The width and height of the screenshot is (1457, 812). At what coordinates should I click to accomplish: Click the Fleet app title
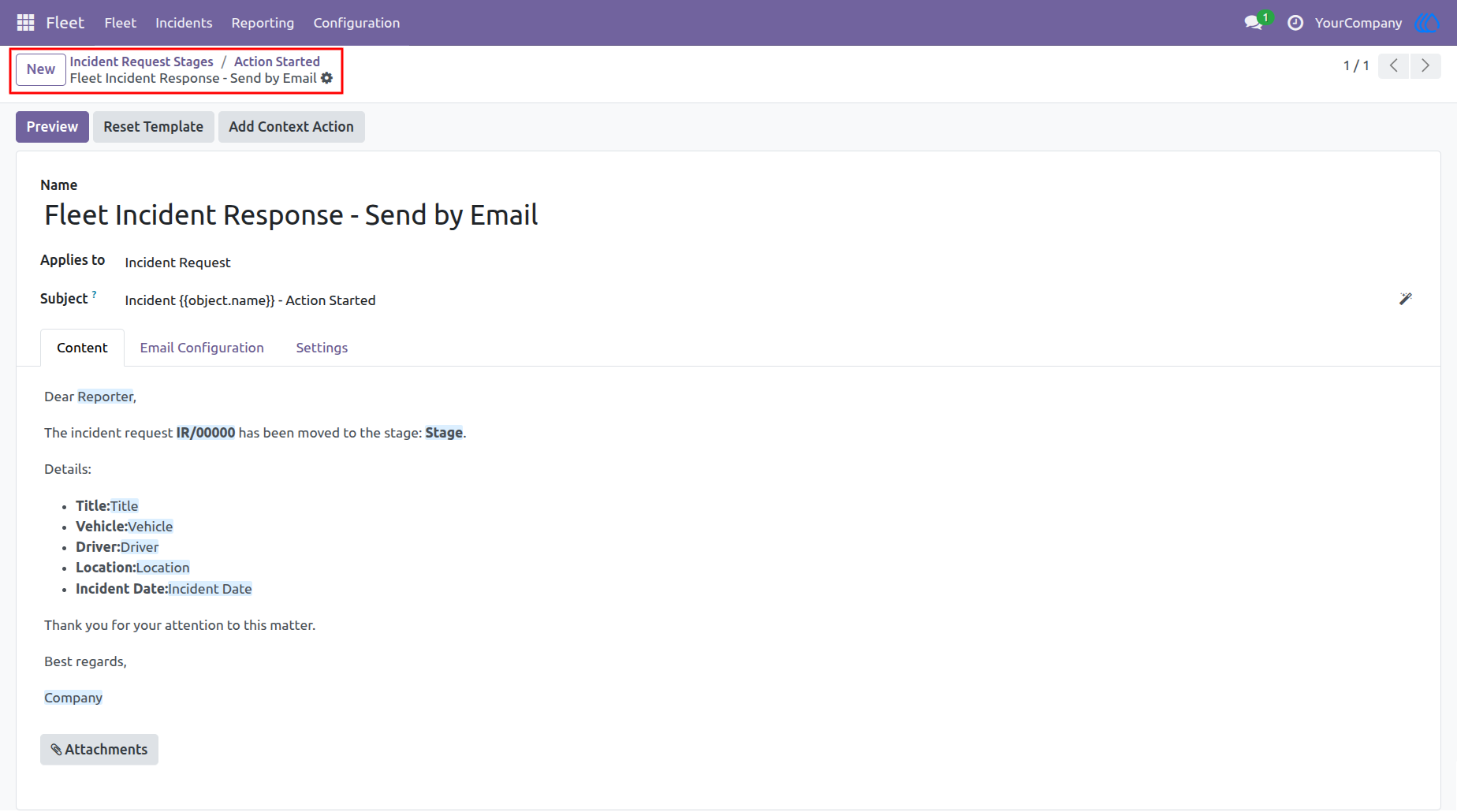point(65,23)
